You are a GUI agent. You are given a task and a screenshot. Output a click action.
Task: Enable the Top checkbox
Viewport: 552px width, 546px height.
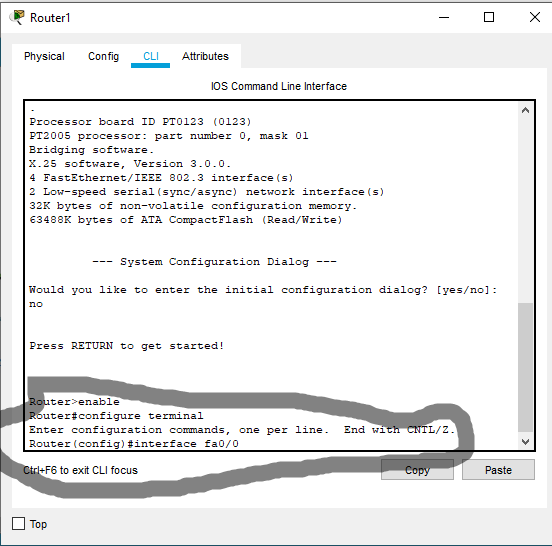coord(18,523)
